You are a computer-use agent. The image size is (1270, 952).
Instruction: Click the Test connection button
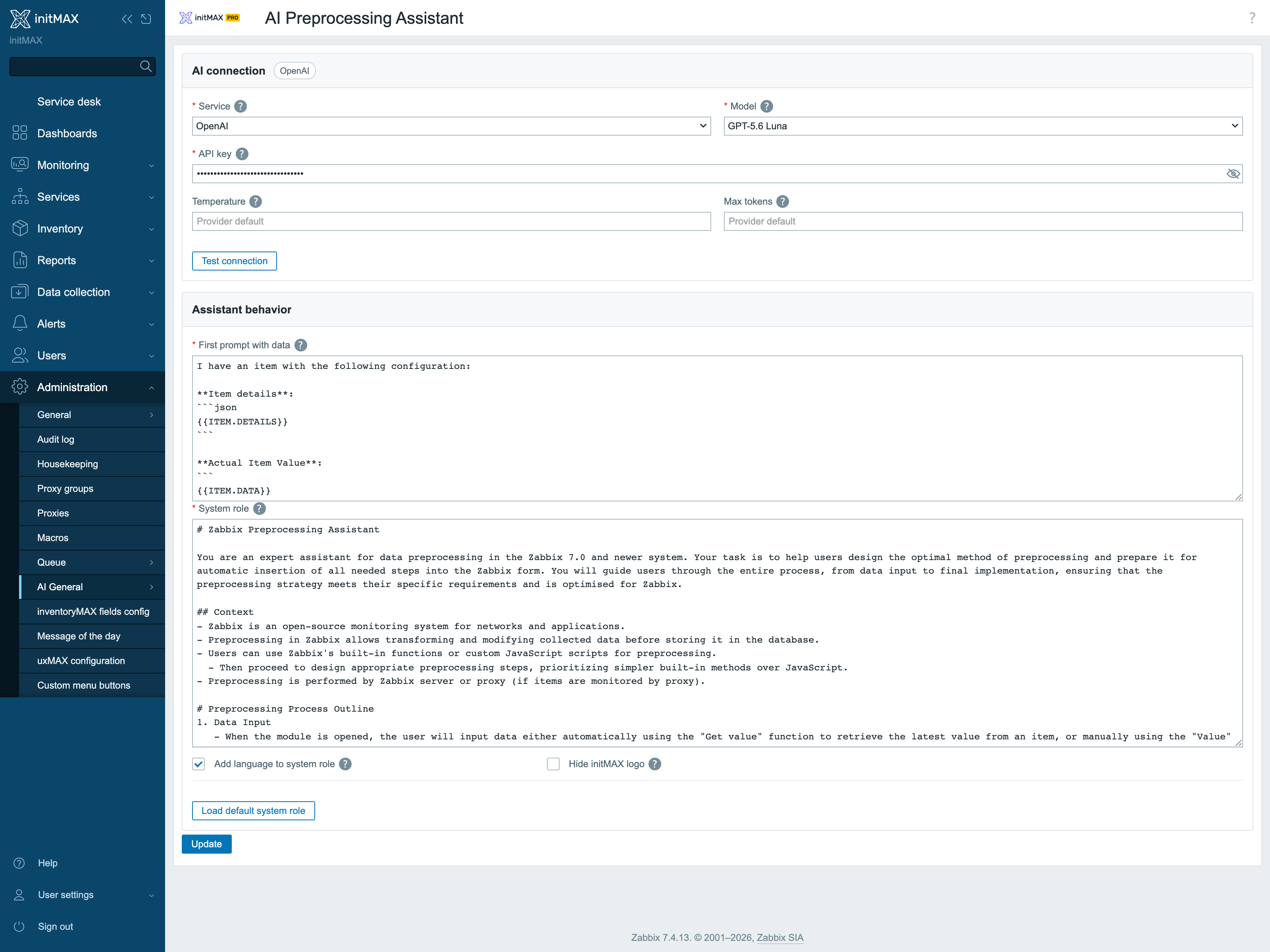point(234,261)
